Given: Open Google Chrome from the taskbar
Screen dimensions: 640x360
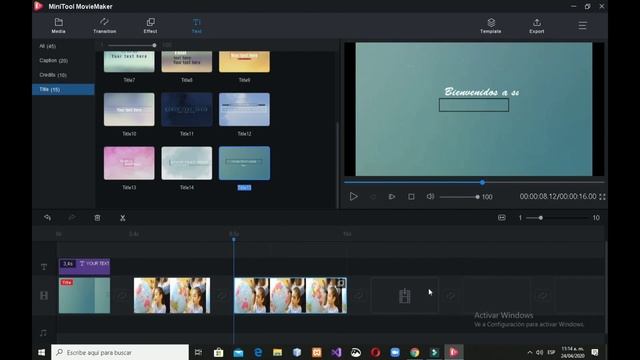Looking at the screenshot, I should (x=415, y=352).
